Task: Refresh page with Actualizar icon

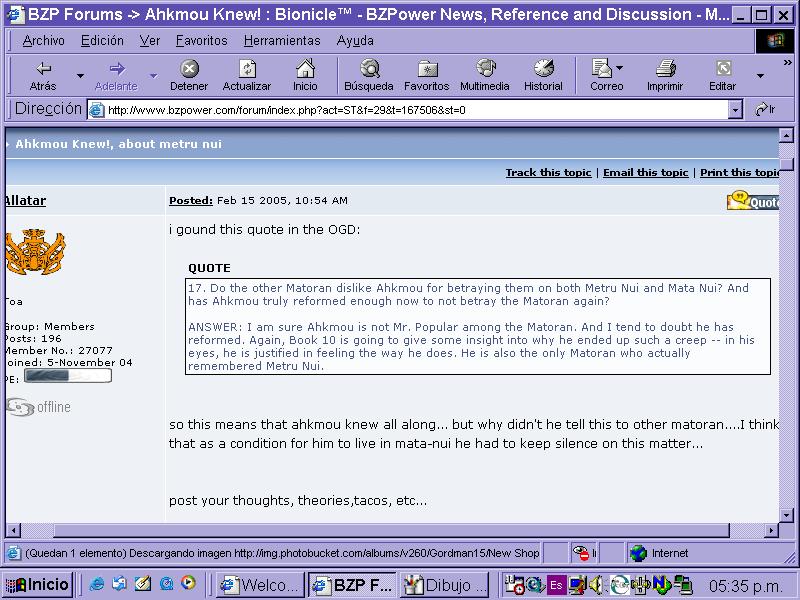Action: pos(247,69)
